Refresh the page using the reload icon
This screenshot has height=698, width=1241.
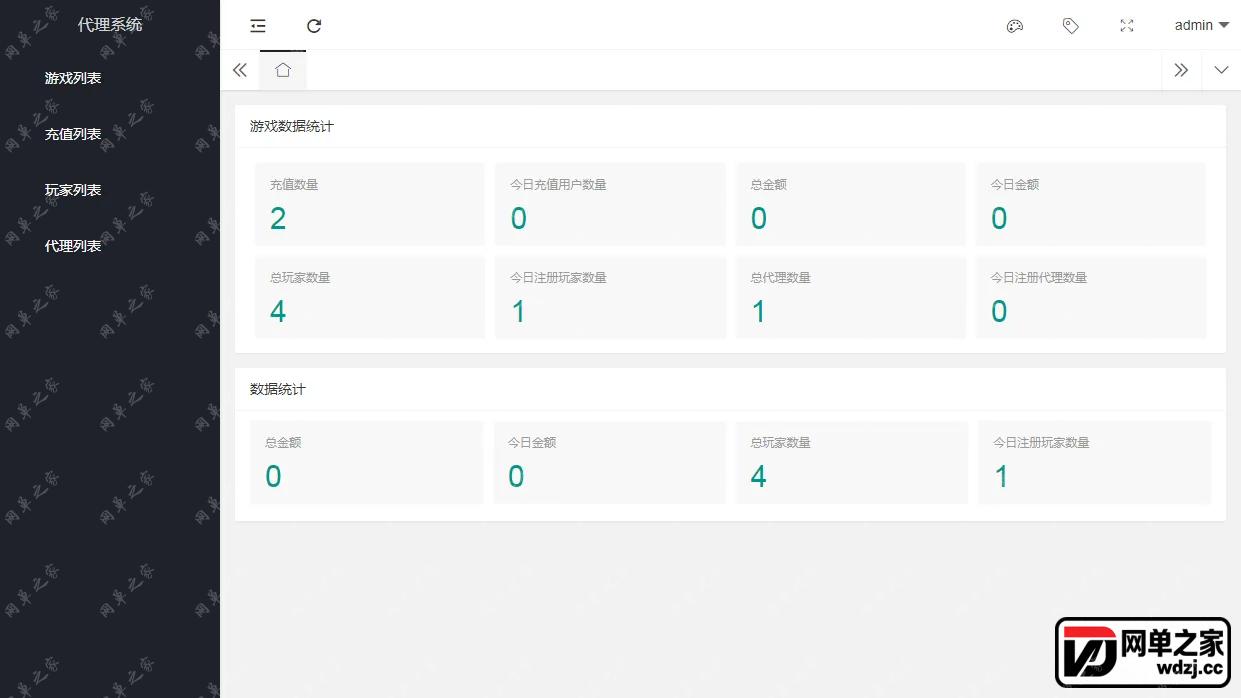click(314, 26)
